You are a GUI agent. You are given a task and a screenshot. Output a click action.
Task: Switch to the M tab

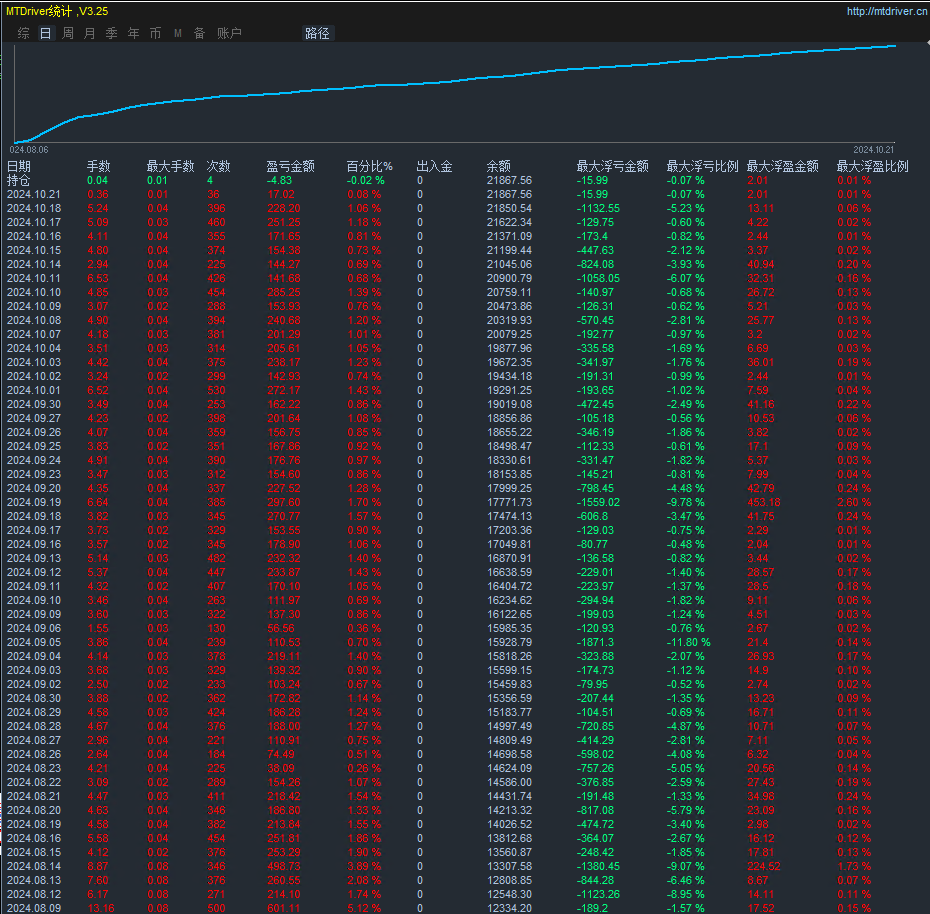[177, 33]
